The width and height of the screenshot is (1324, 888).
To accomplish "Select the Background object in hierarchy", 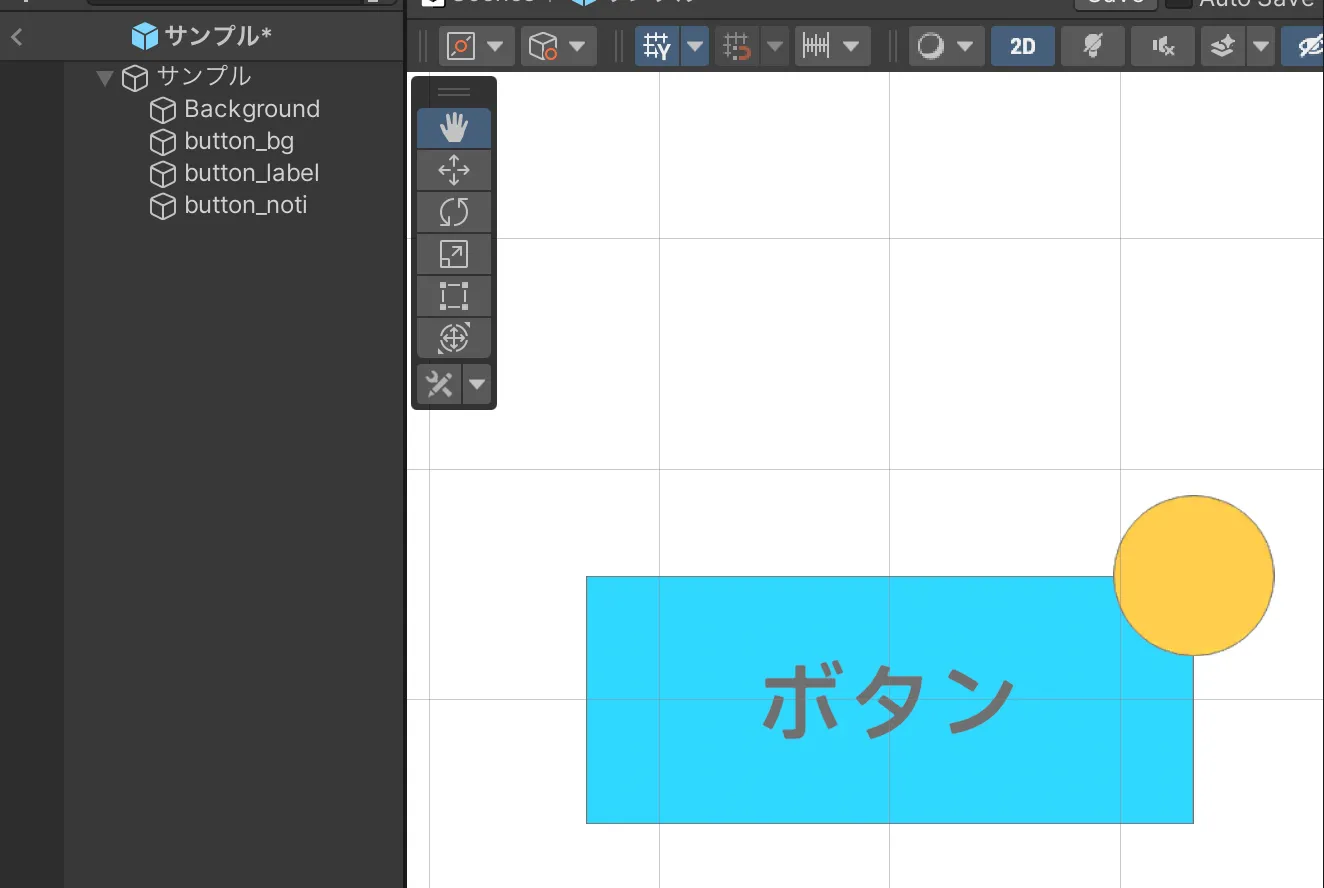I will [251, 109].
